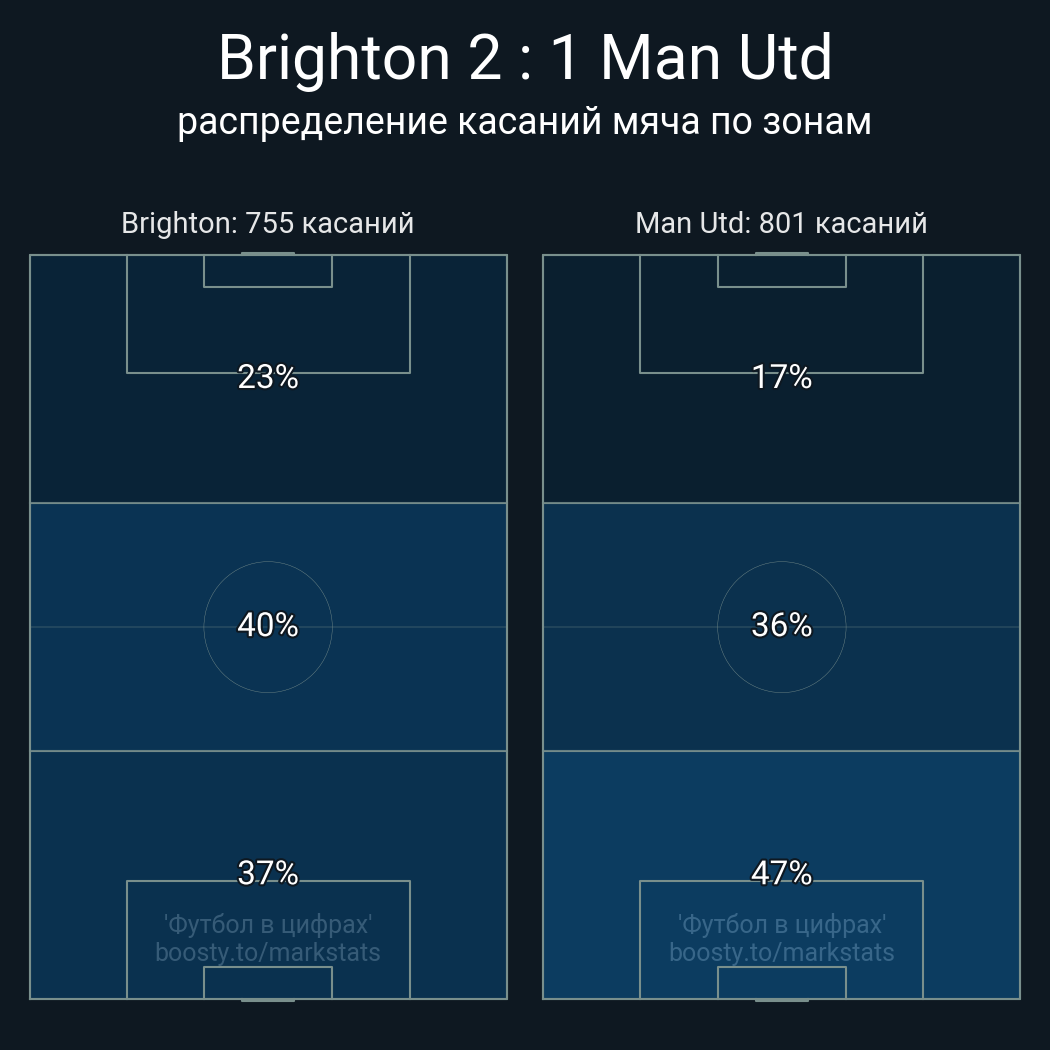Open boosty.to/markstats link on Brighton pitch
The width and height of the screenshot is (1050, 1050).
268,952
